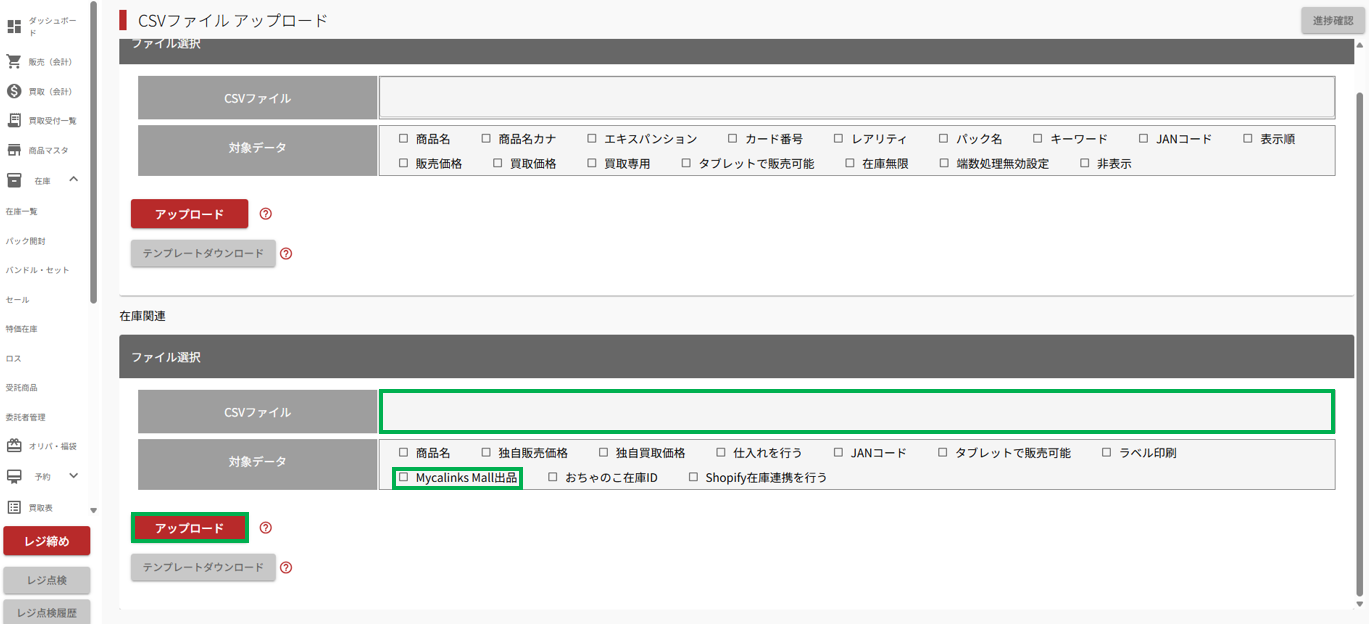
Task: Click the 進捗確認 button at top right
Action: coord(1332,21)
